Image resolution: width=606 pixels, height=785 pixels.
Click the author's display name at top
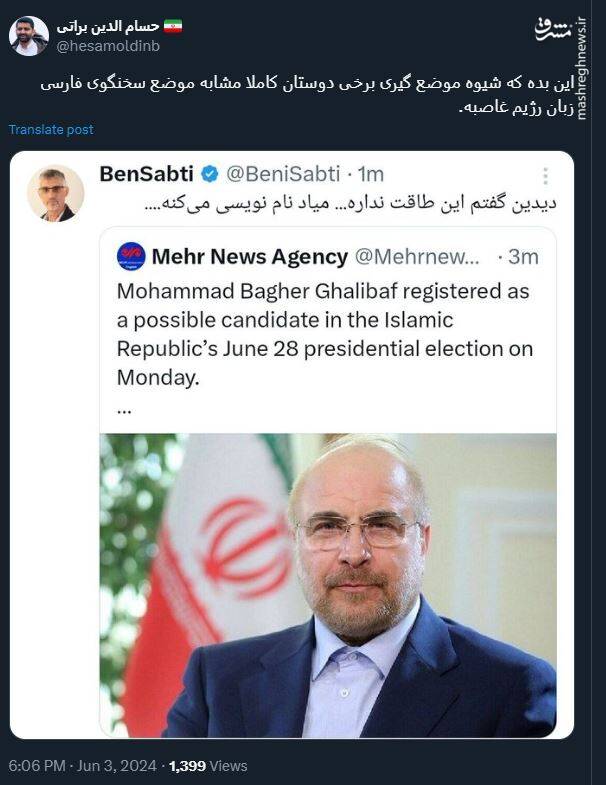112,24
